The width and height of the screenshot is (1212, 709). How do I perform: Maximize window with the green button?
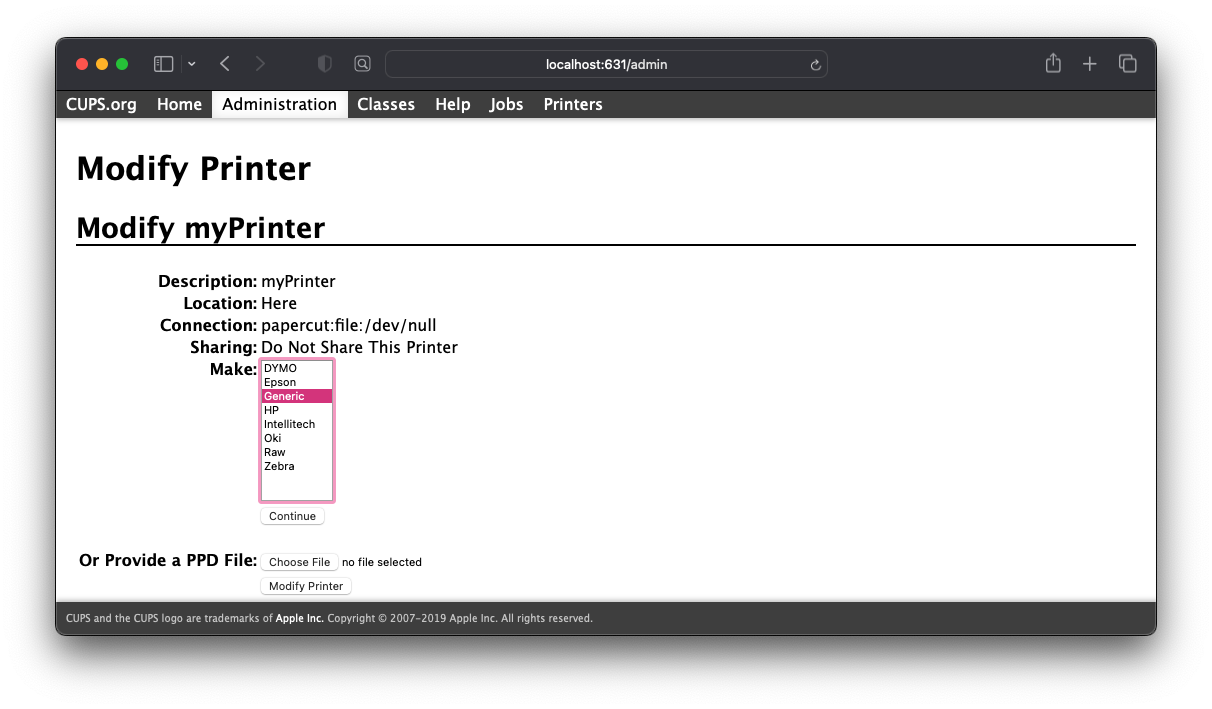(122, 64)
